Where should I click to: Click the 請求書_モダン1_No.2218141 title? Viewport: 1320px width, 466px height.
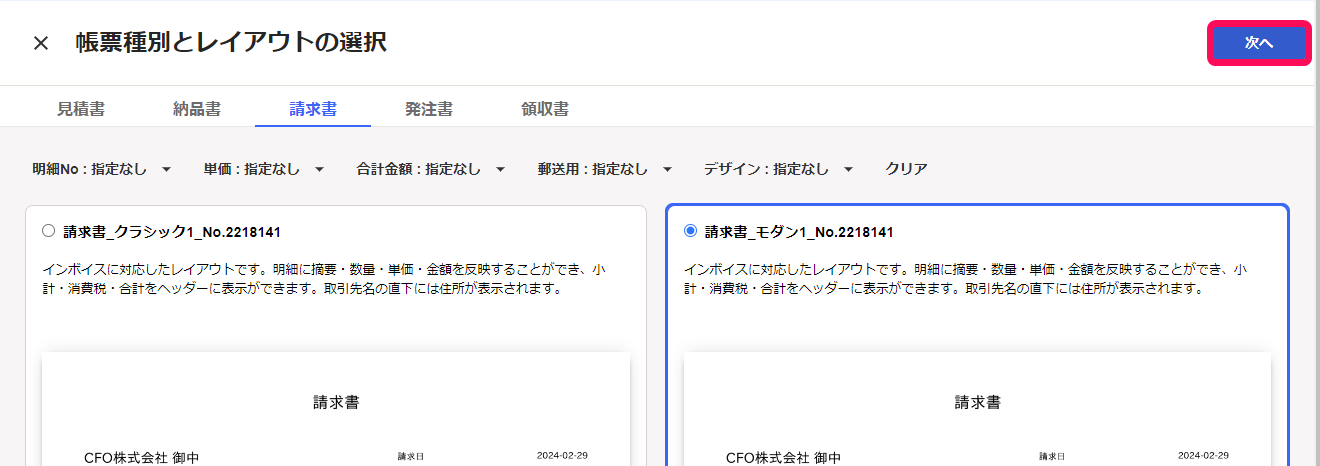[799, 232]
